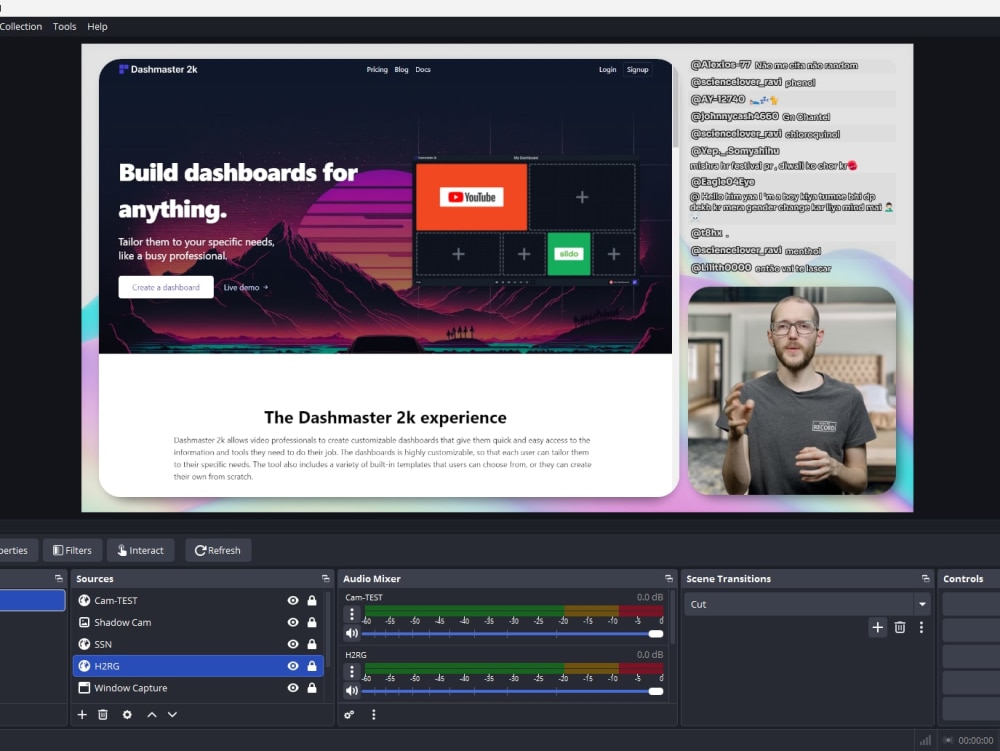Open advanced audio properties gears icon
1000x751 pixels.
click(349, 715)
